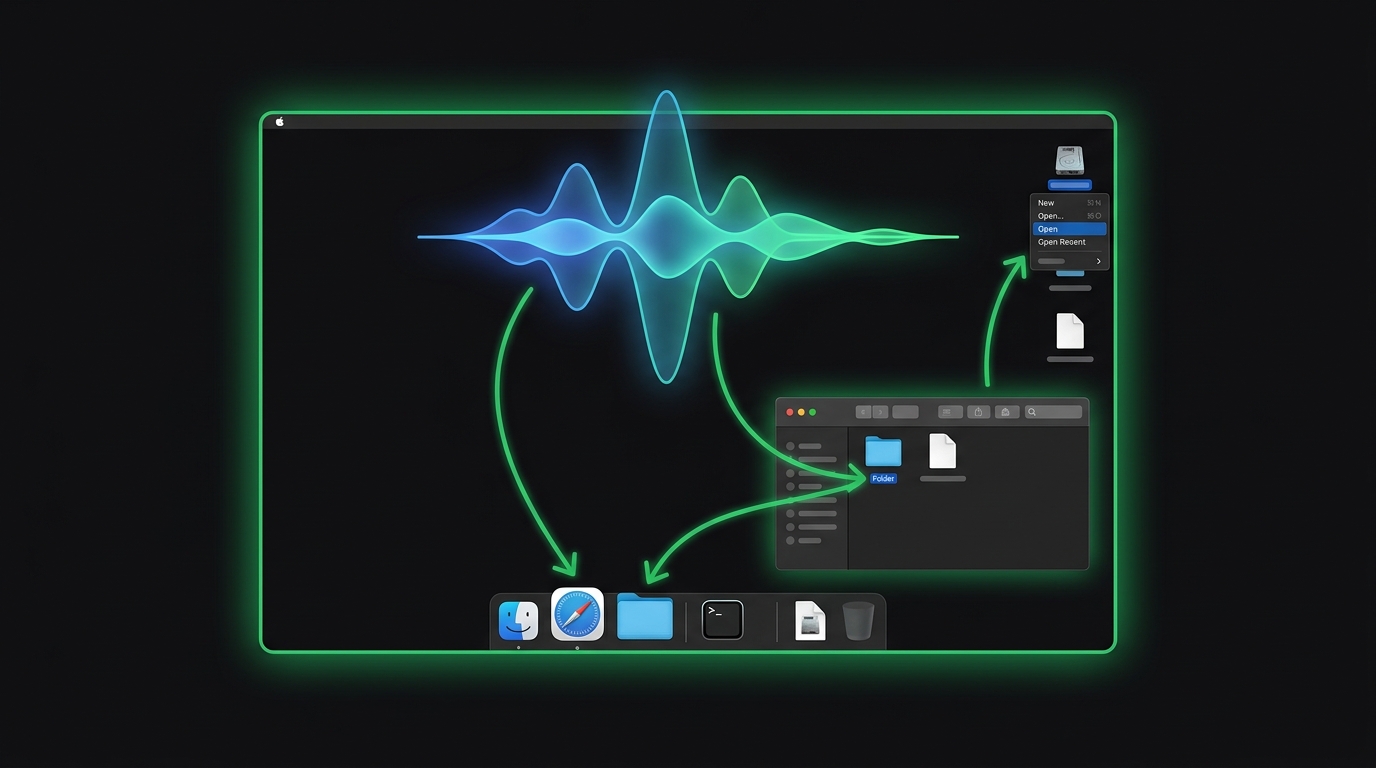Screen dimensions: 1376x768
Task: Open the blue folder in the Dock
Action: (644, 618)
